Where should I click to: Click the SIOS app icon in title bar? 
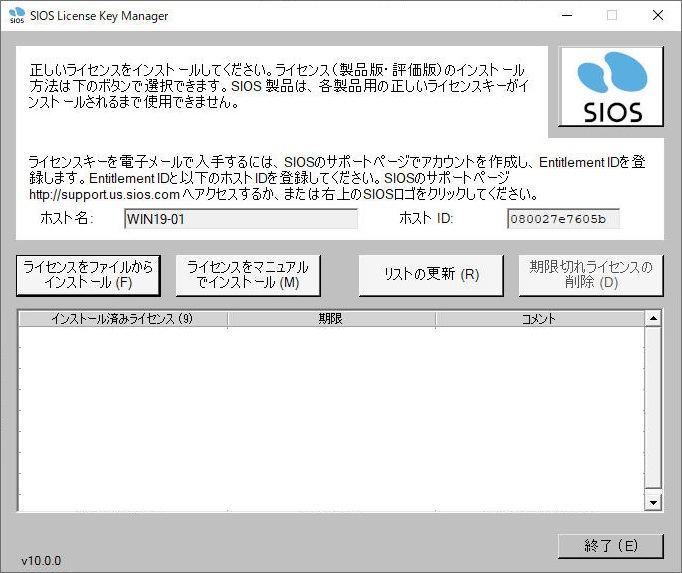point(17,16)
